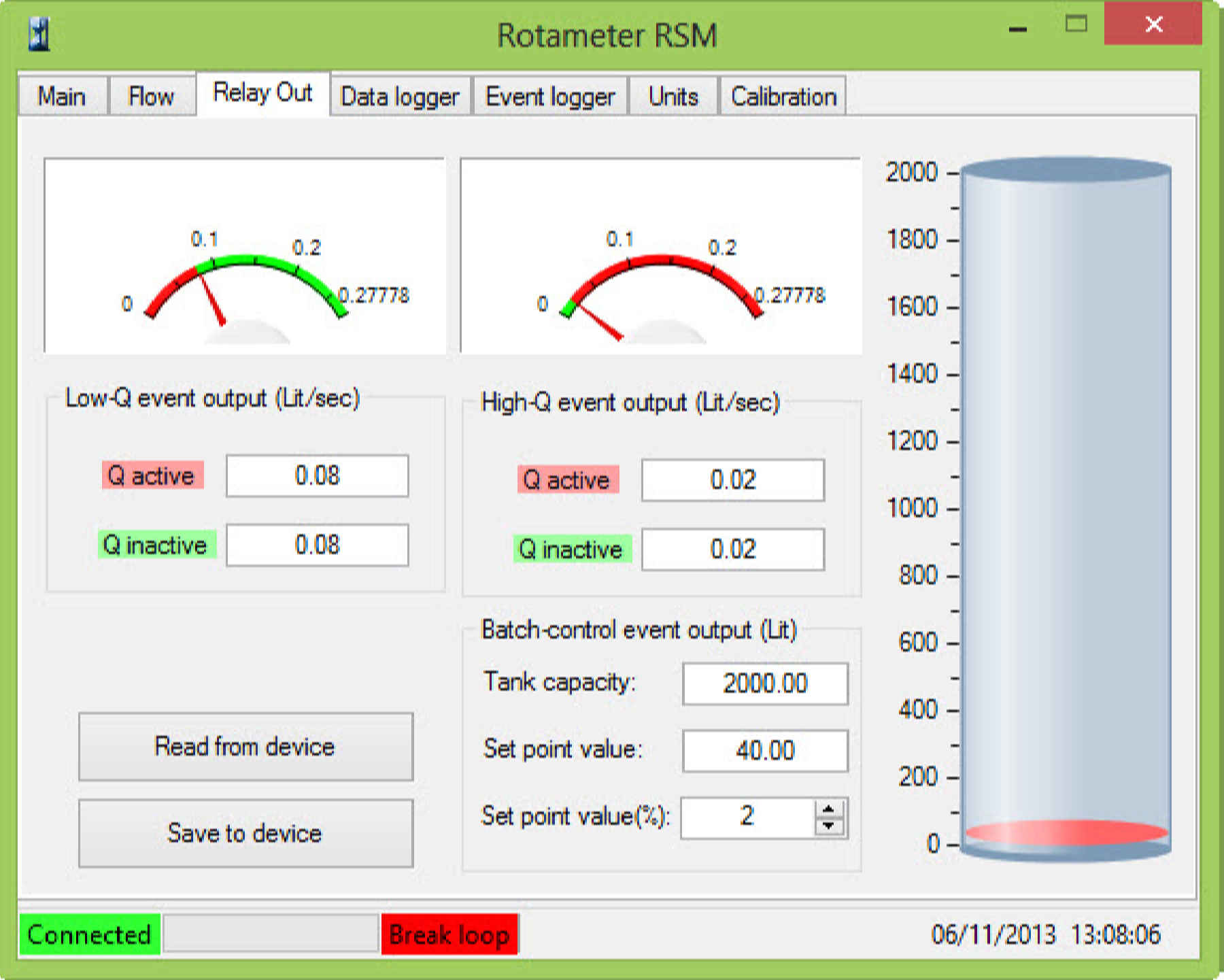Click the Read from device button
The width and height of the screenshot is (1224, 980).
(245, 747)
